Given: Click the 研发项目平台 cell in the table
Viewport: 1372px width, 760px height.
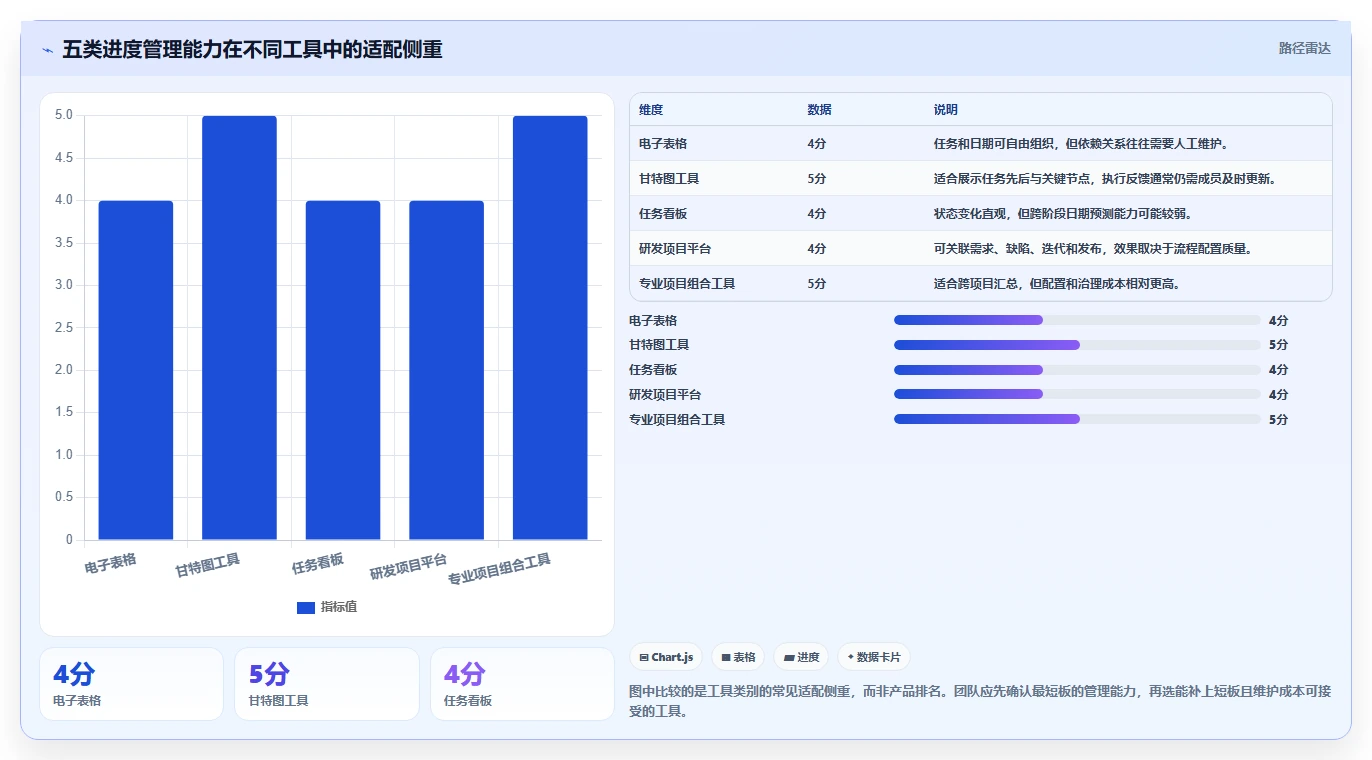Looking at the screenshot, I should coord(675,248).
